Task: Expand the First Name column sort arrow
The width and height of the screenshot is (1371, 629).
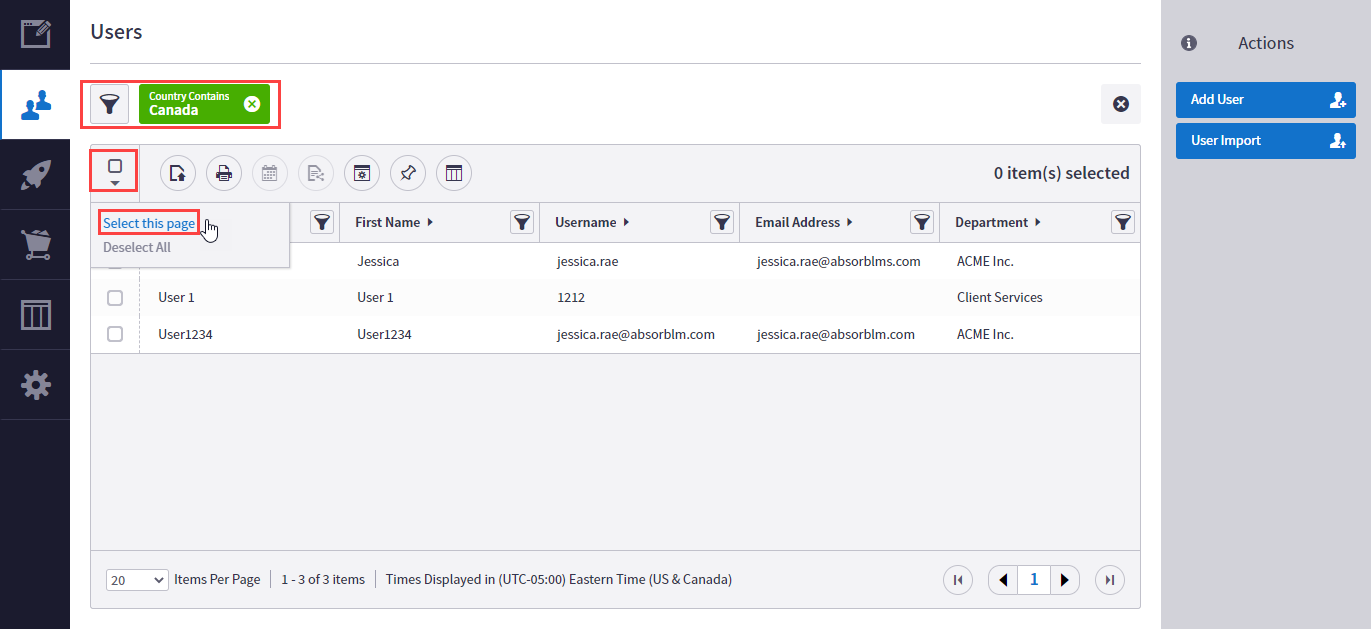Action: pos(429,222)
